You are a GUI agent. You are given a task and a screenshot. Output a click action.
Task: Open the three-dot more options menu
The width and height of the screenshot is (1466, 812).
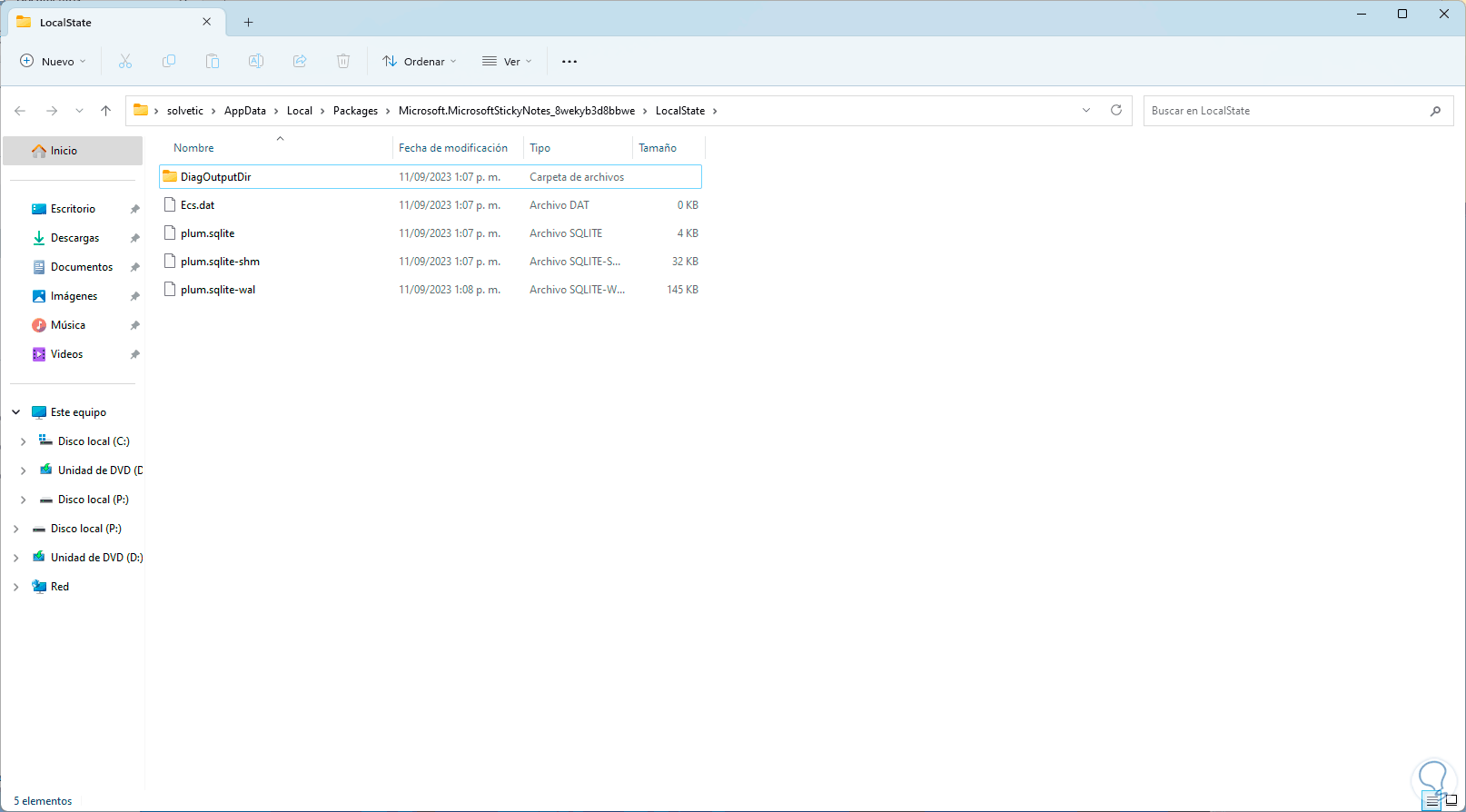pyautogui.click(x=570, y=62)
